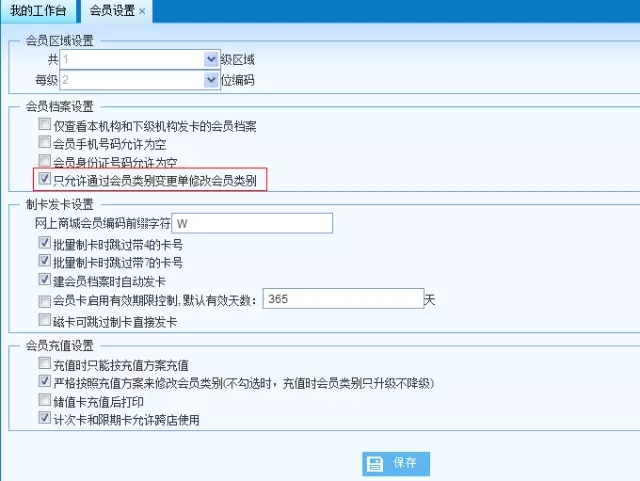
Task: Toggle 批量制卡时跳过带7的卡号 checkbox
Action: tap(44, 261)
